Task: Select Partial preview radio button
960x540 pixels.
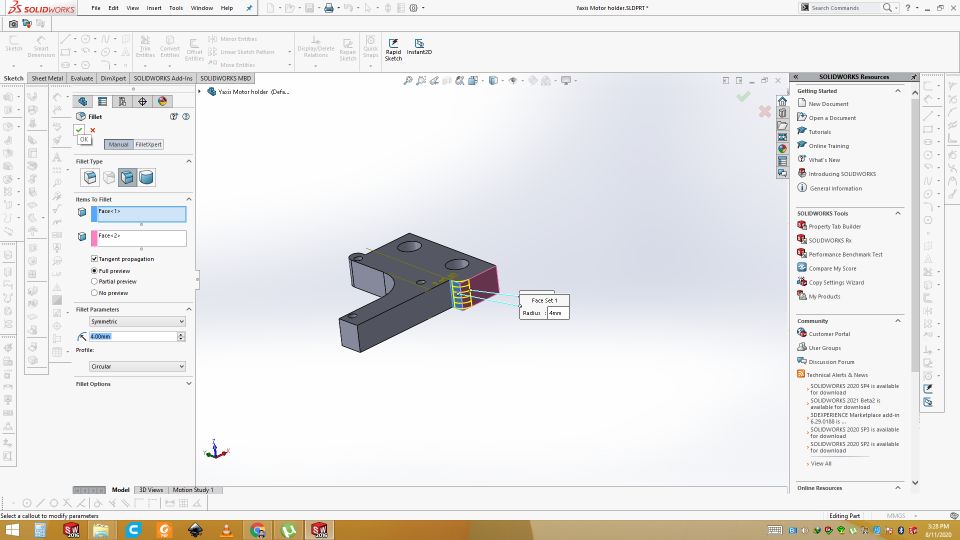Action: [94, 282]
